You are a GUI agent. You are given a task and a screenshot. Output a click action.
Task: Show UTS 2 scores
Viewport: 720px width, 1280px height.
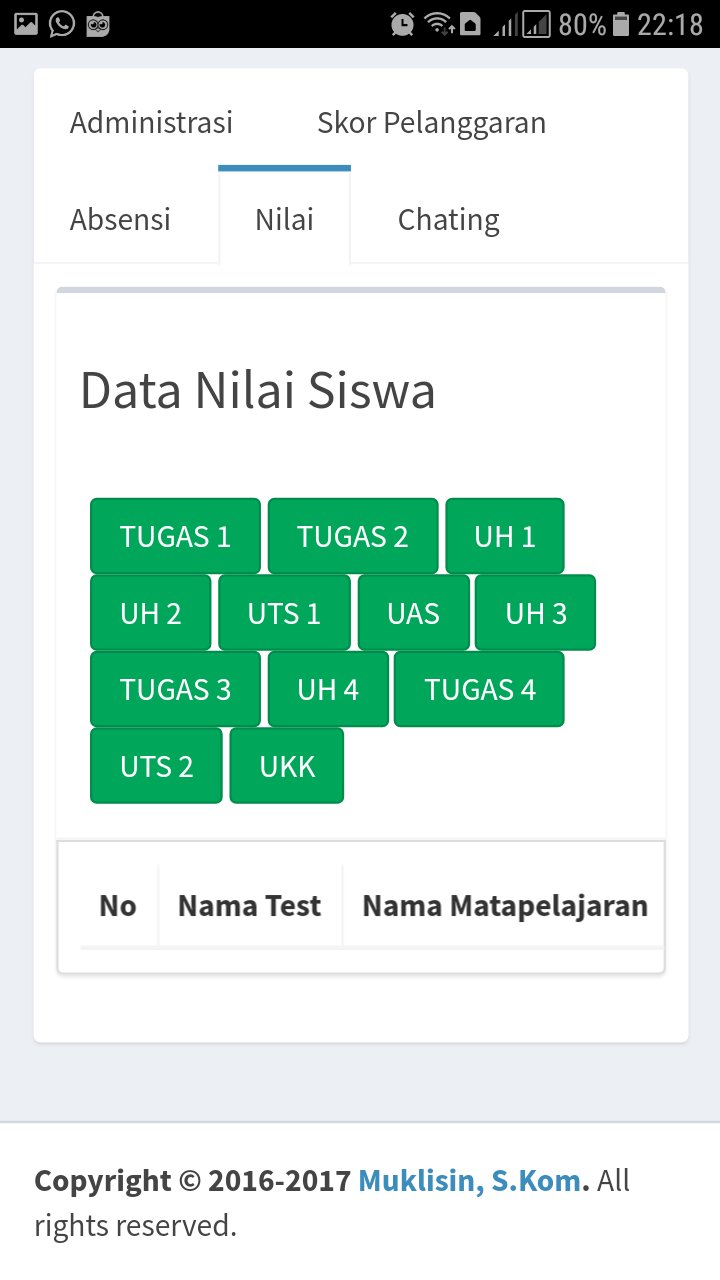click(156, 766)
